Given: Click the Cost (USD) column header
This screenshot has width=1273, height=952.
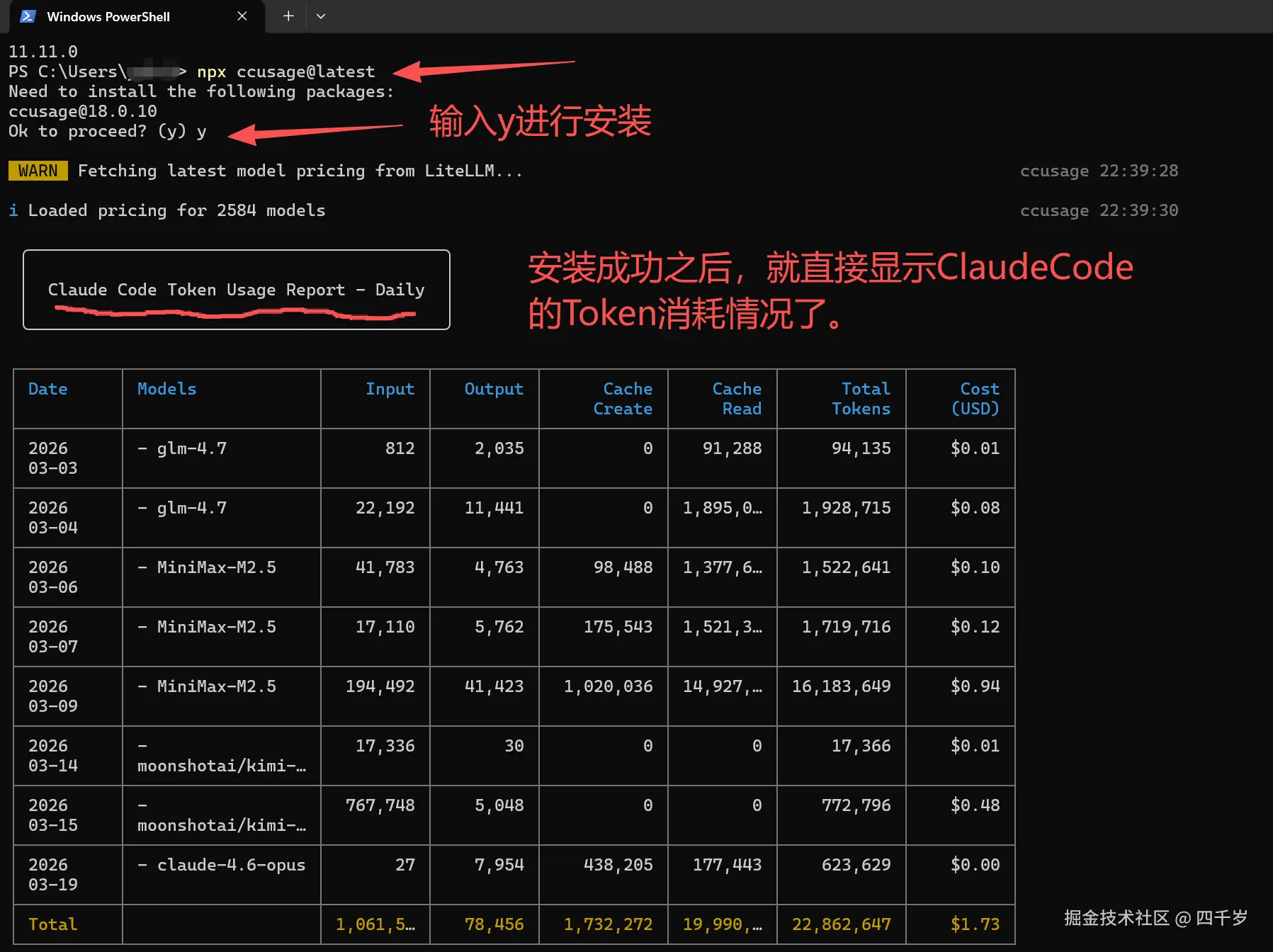Looking at the screenshot, I should 978,399.
